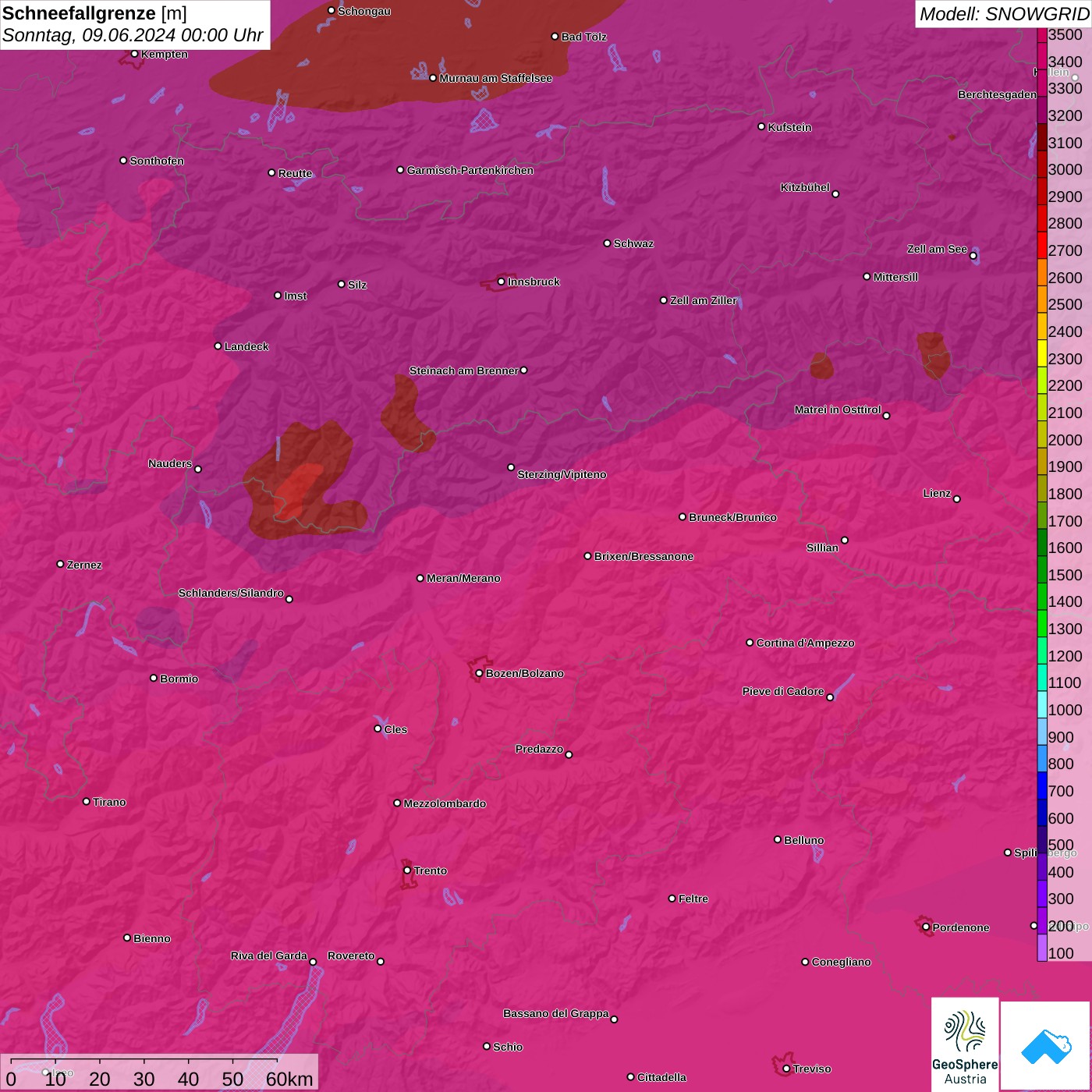
Task: Click the Pieve di Cadore label
Action: click(783, 691)
